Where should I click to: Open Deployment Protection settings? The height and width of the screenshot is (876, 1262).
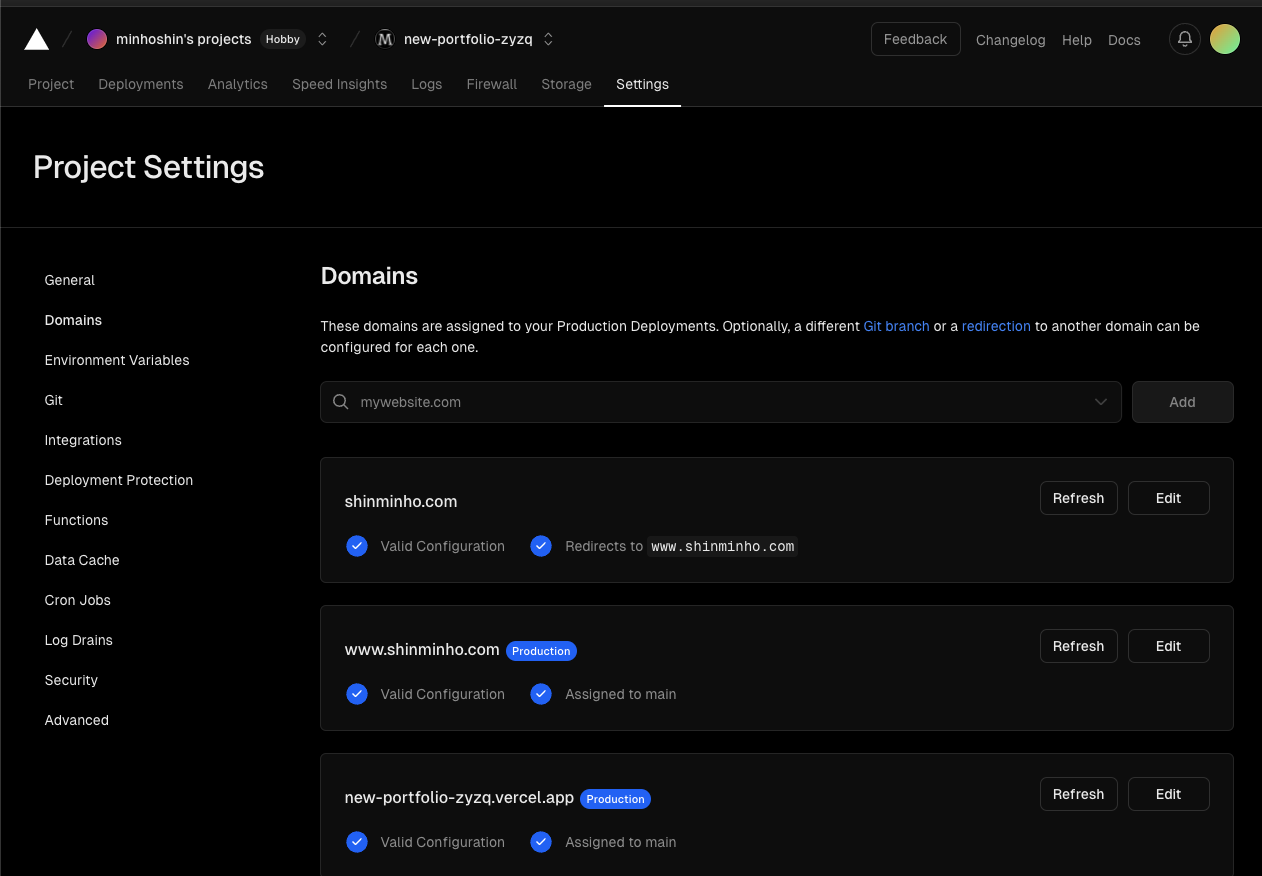(x=119, y=480)
